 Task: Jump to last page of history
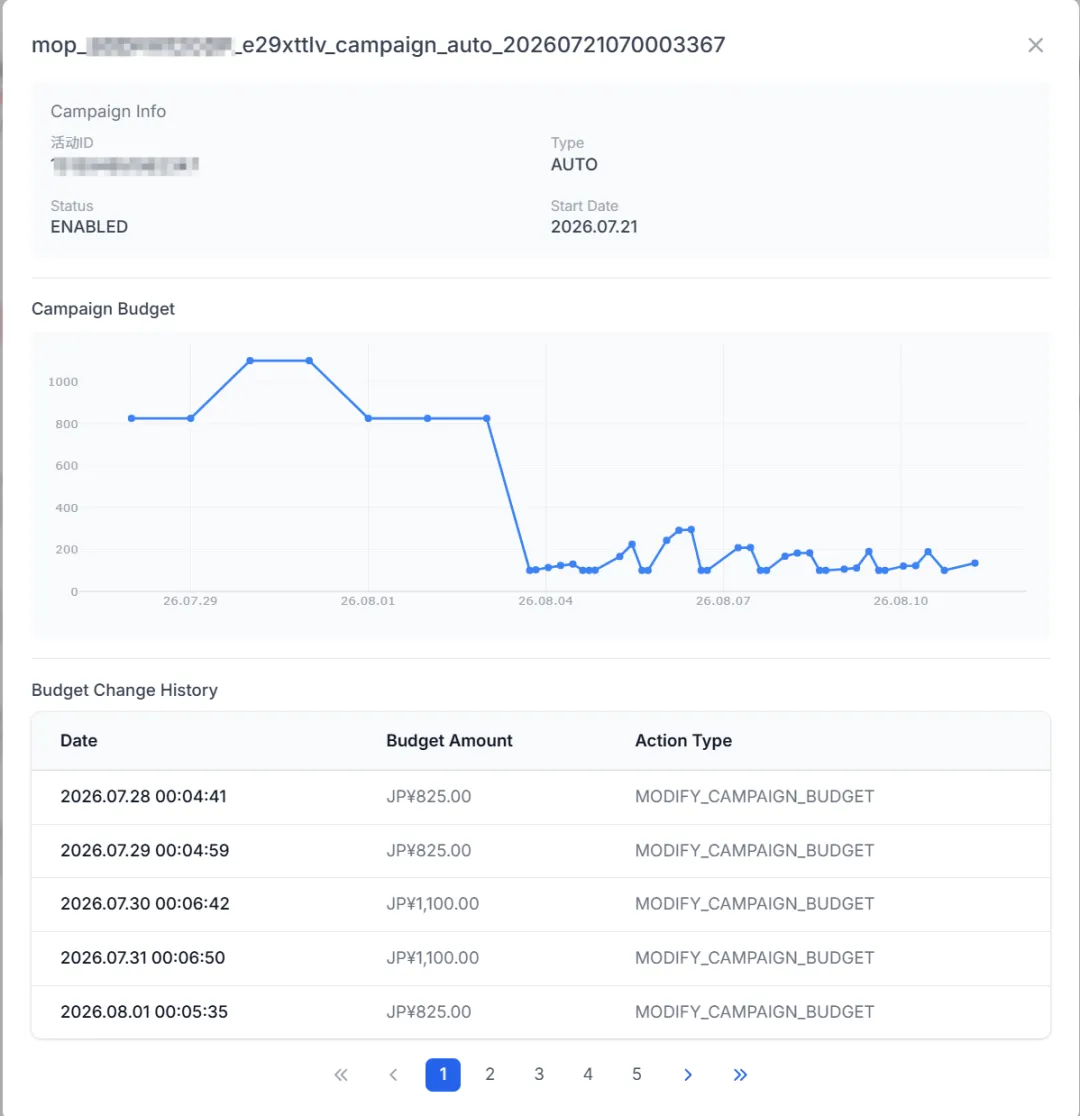tap(740, 1075)
